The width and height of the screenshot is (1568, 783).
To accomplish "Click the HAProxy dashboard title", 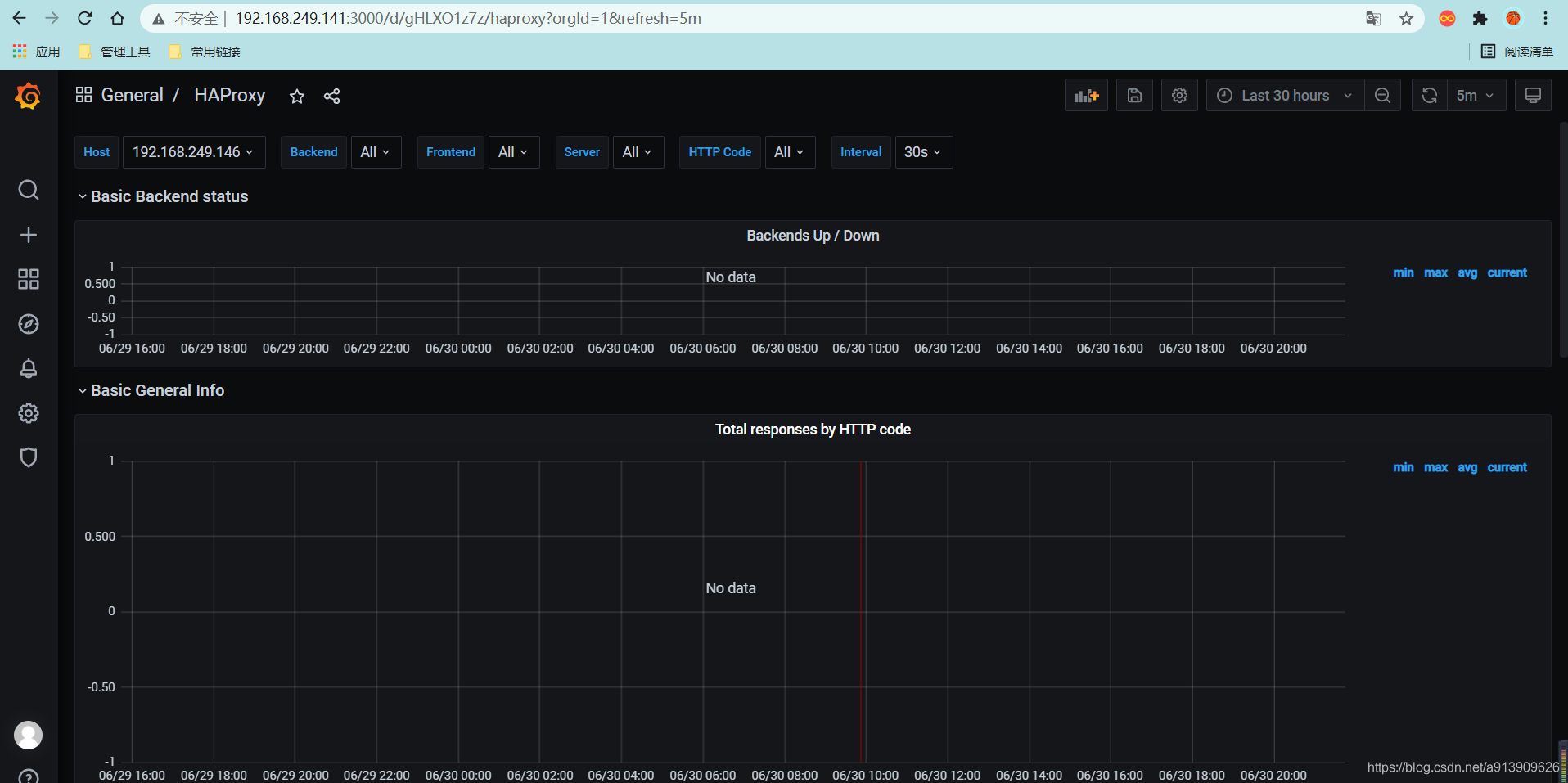I will (x=229, y=95).
